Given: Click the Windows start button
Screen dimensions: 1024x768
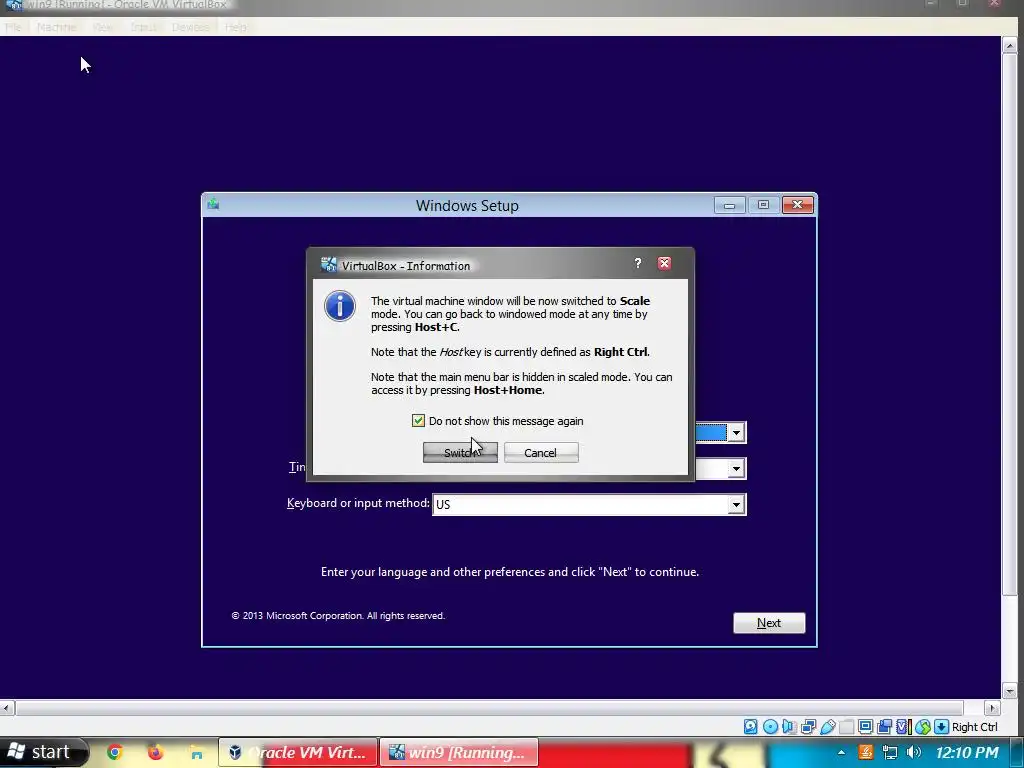Looking at the screenshot, I should point(42,752).
